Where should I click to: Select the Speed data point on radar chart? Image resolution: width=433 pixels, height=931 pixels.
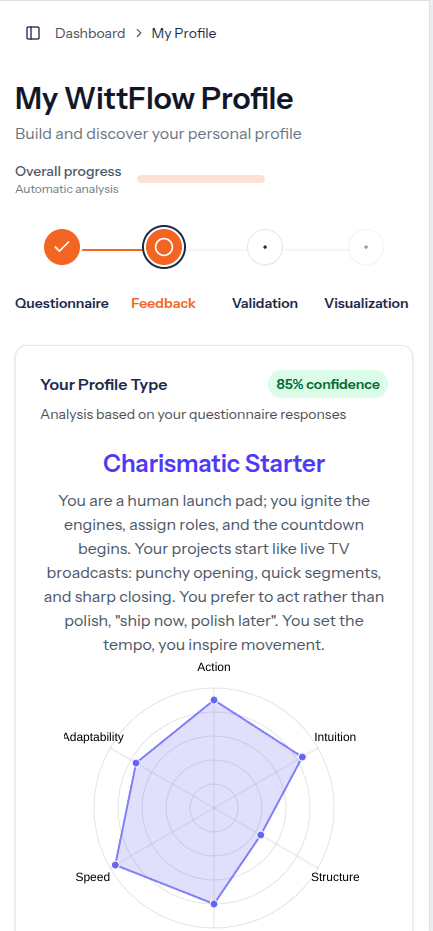[115, 864]
